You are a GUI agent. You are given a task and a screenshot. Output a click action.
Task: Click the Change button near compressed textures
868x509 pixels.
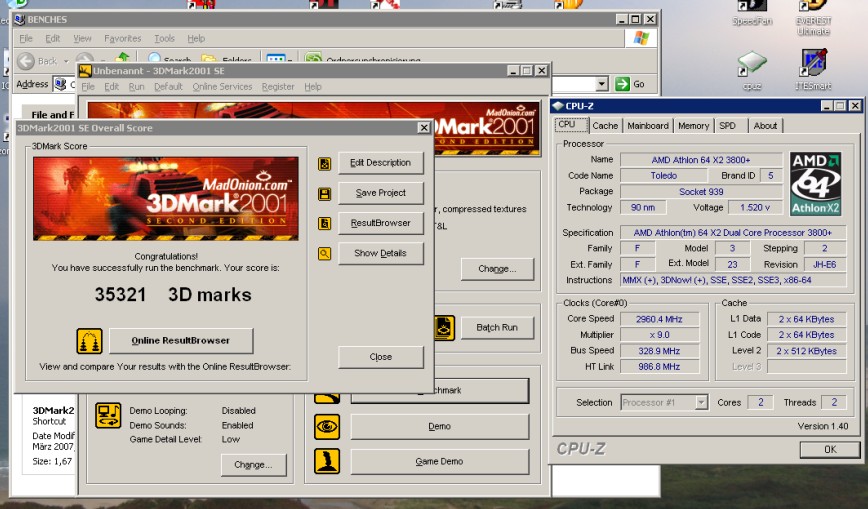[x=497, y=269]
